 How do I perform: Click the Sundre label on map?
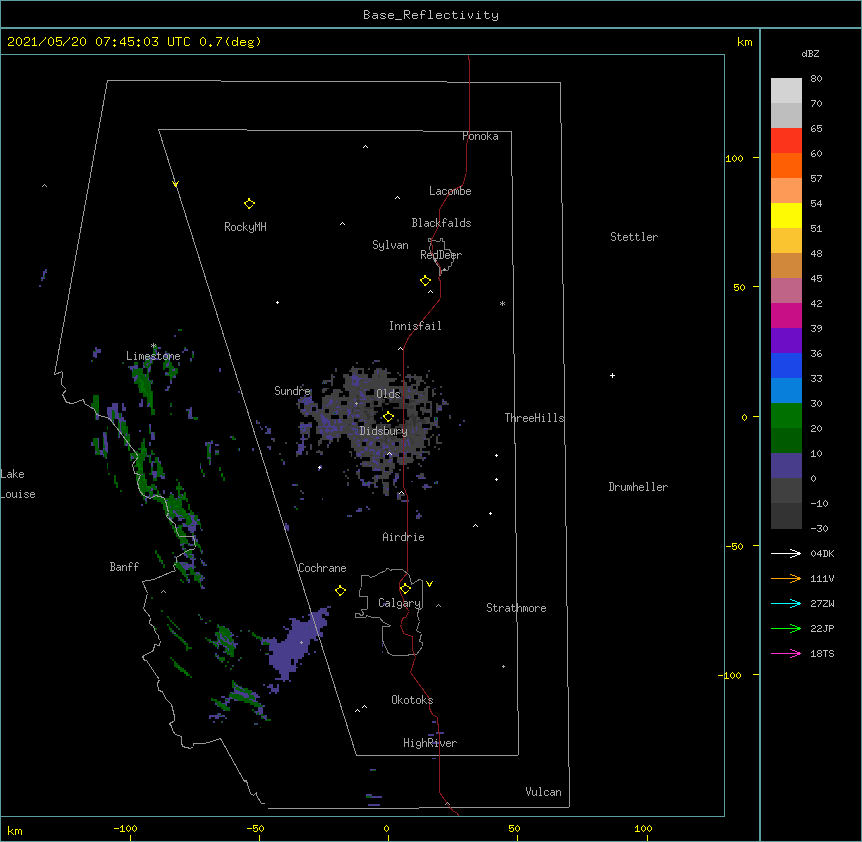292,391
